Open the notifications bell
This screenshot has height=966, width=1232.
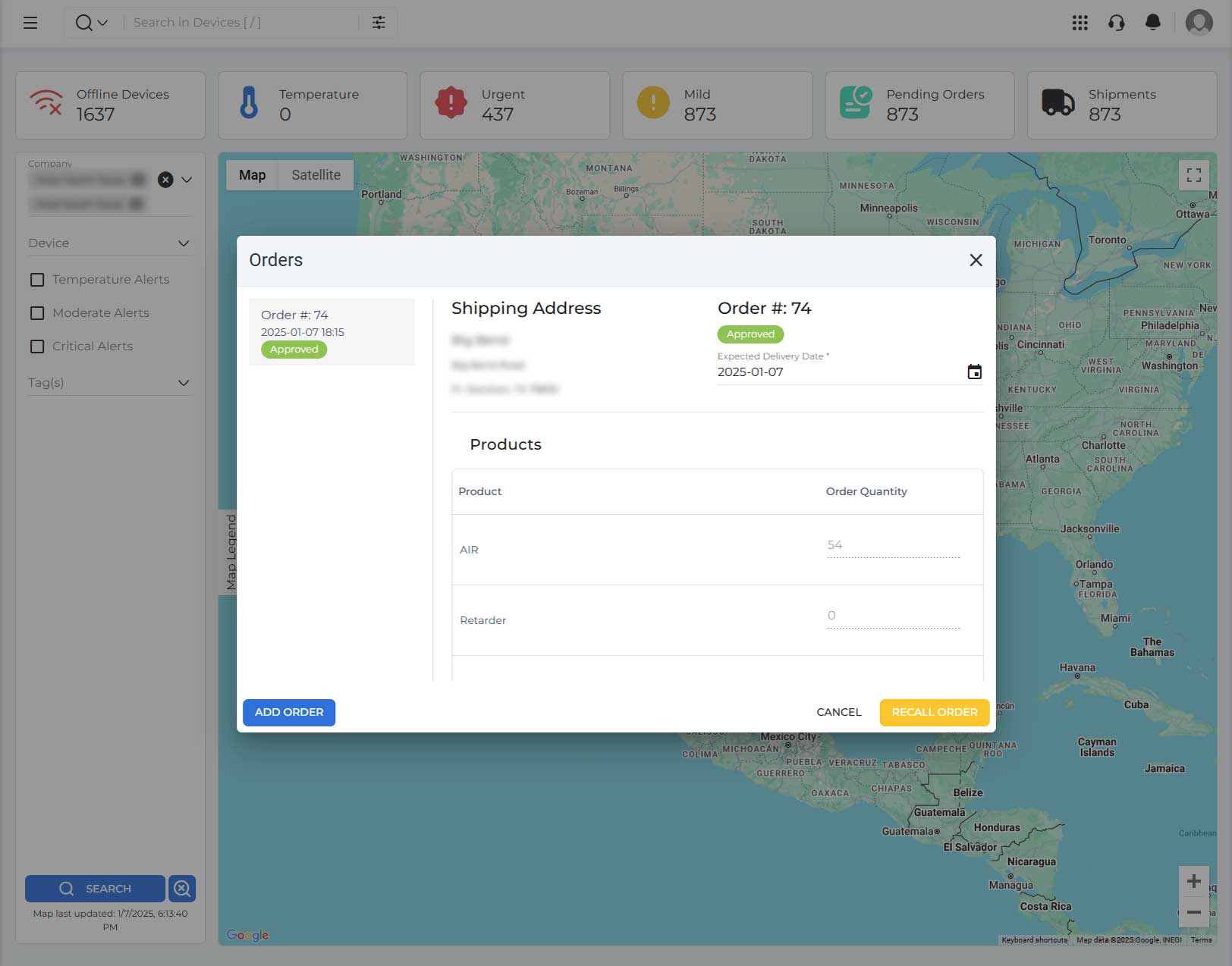pos(1152,23)
